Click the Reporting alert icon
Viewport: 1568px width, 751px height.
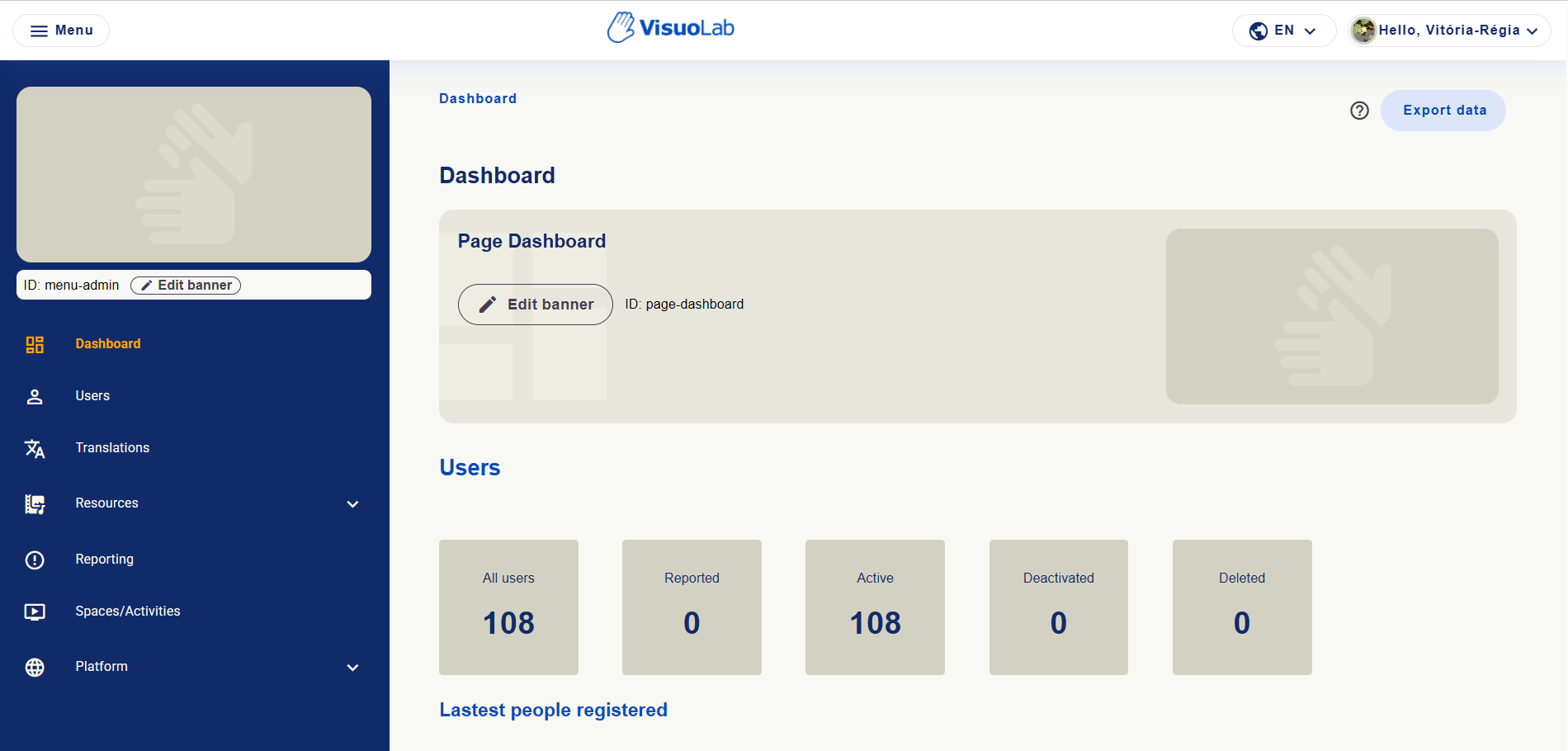coord(35,560)
